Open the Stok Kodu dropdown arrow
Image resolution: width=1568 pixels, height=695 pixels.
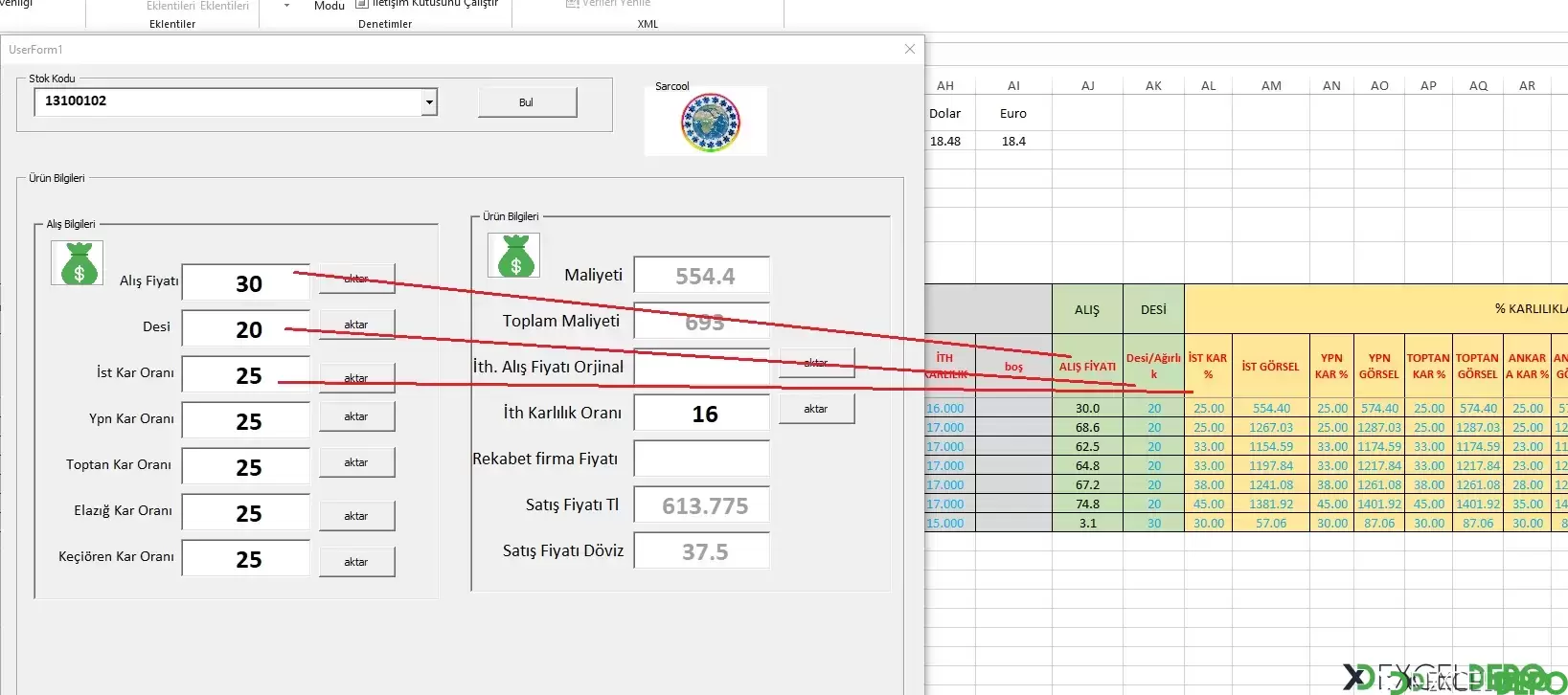[x=429, y=101]
